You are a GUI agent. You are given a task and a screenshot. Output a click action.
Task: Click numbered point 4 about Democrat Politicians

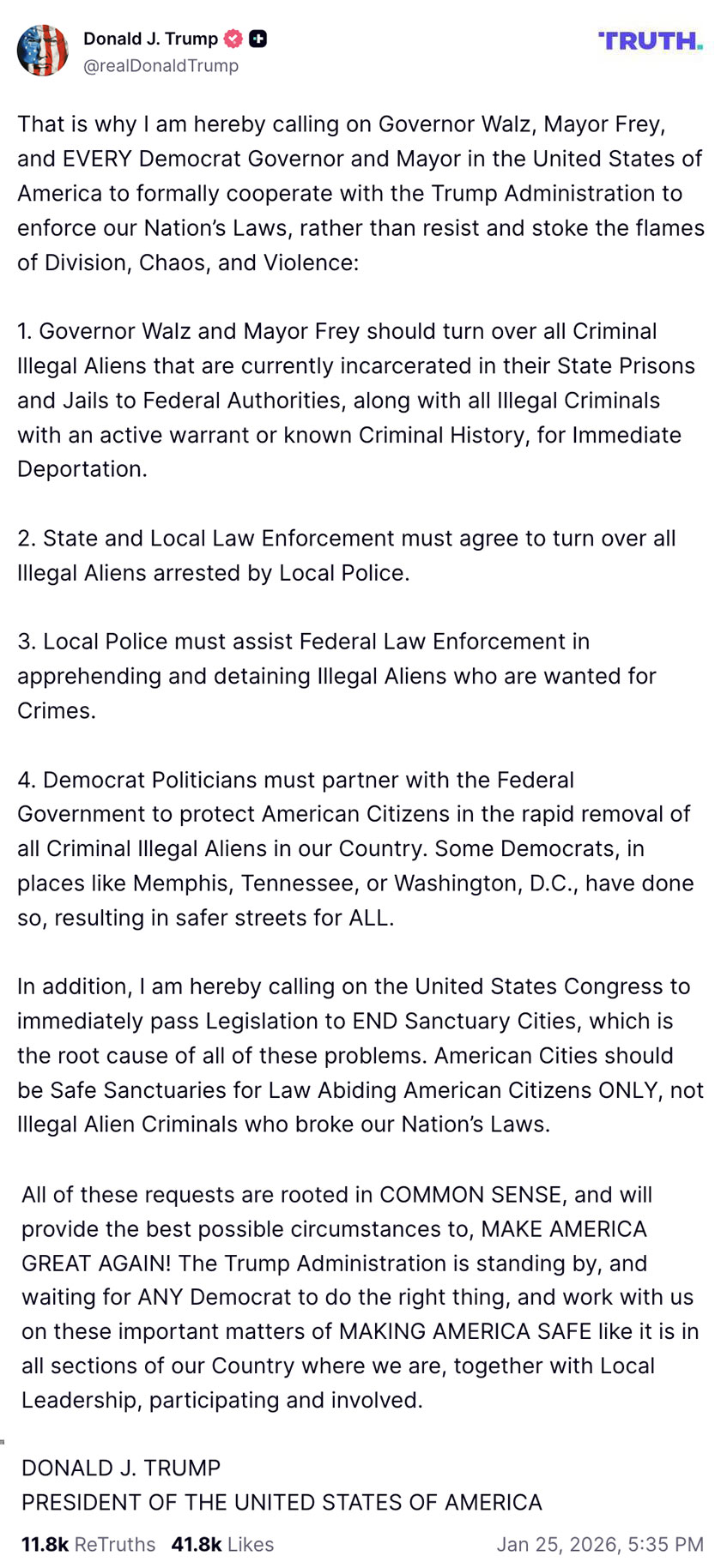[x=355, y=848]
